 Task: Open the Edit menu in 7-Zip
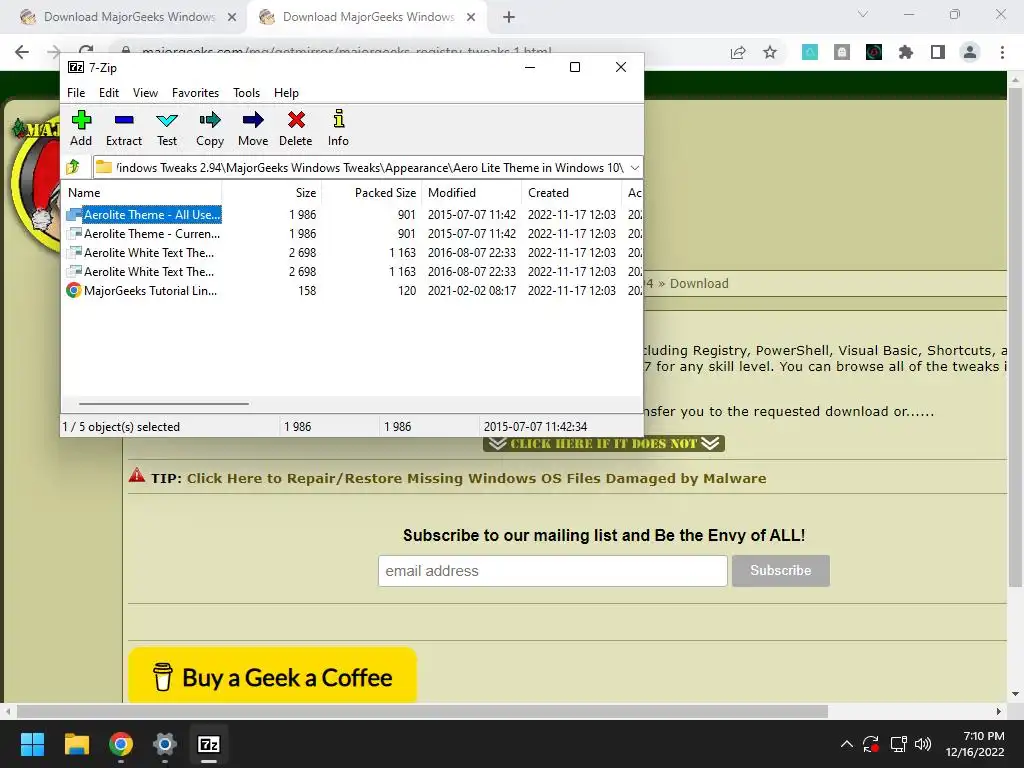[108, 93]
